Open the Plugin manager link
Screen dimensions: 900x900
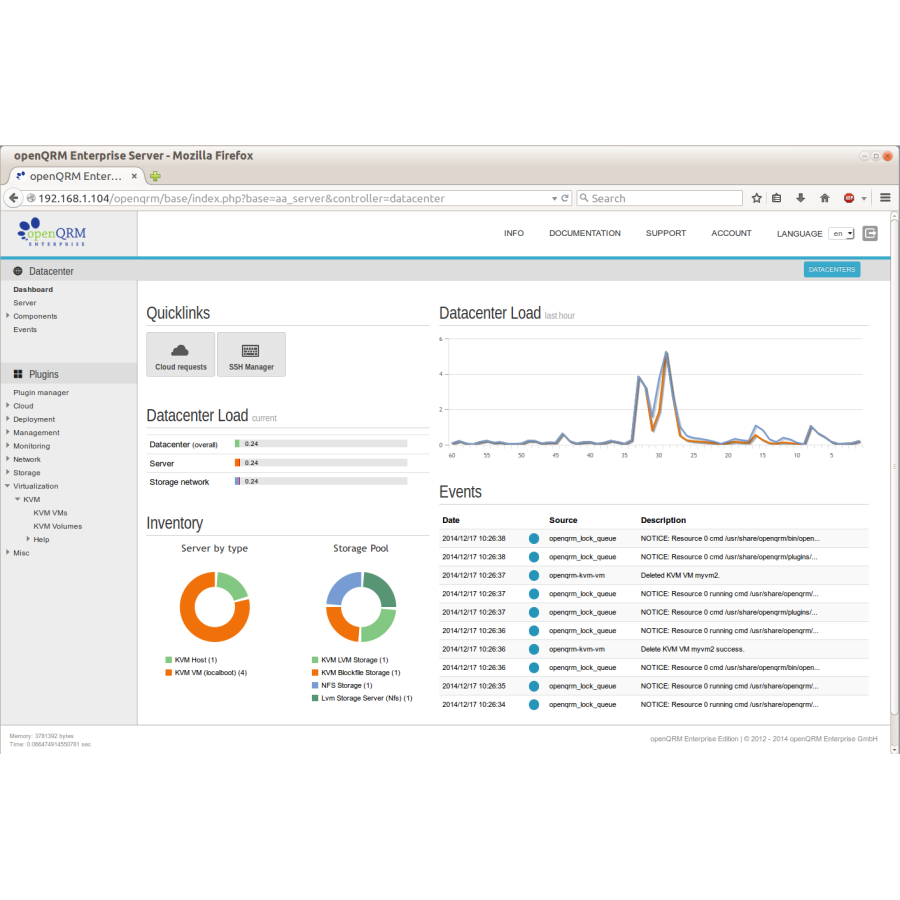(x=41, y=393)
